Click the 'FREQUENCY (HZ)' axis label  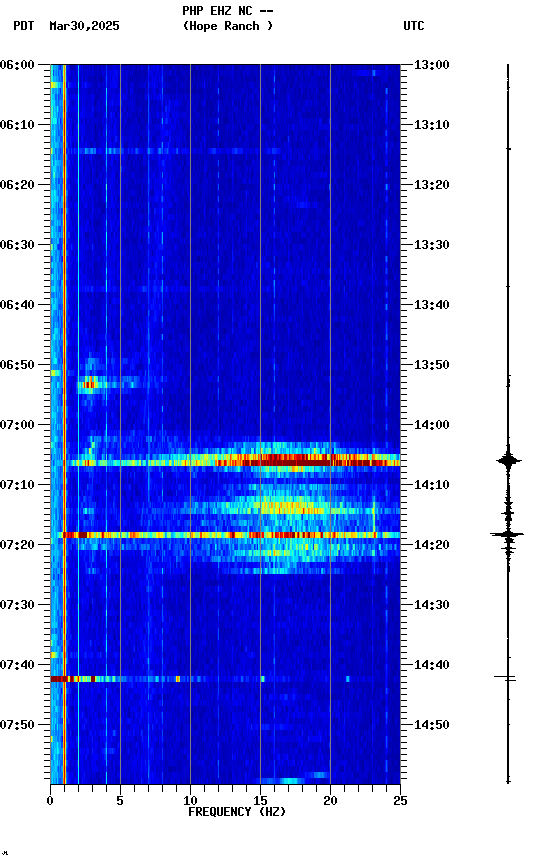(237, 812)
